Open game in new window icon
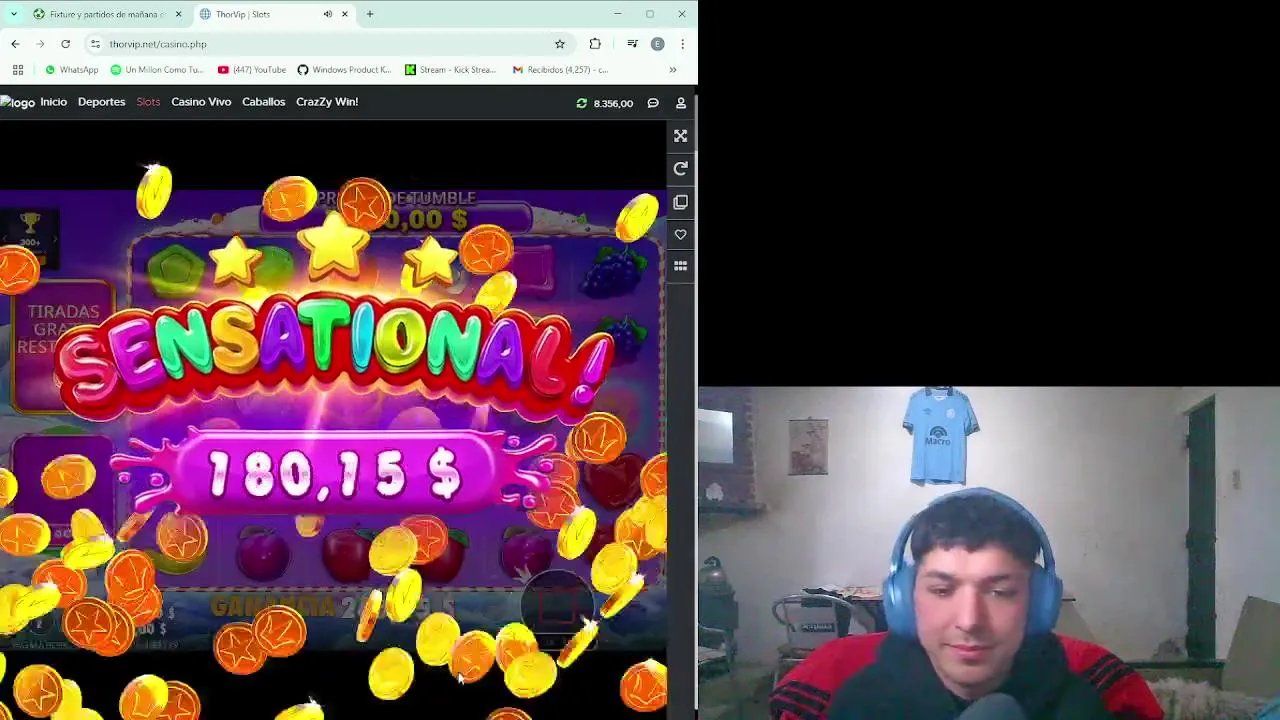 click(x=681, y=202)
